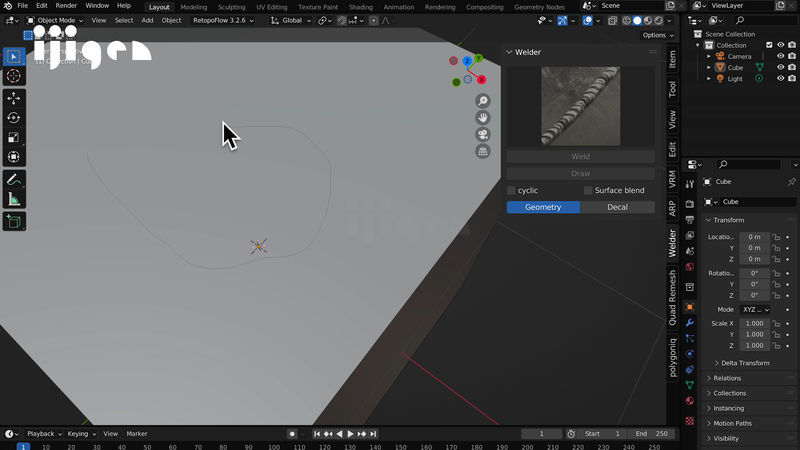Click the Location X value field

[755, 237]
